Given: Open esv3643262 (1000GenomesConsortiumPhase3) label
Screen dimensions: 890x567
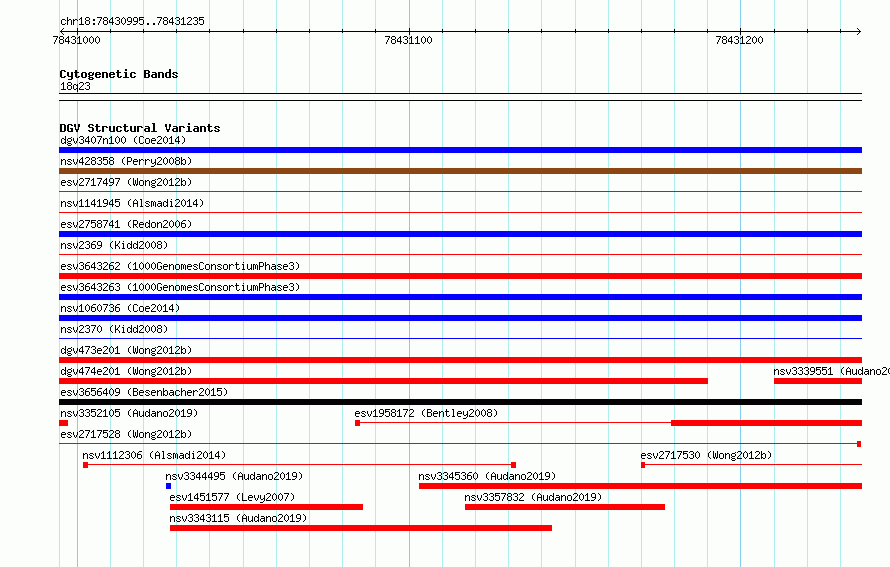Looking at the screenshot, I should point(180,266).
